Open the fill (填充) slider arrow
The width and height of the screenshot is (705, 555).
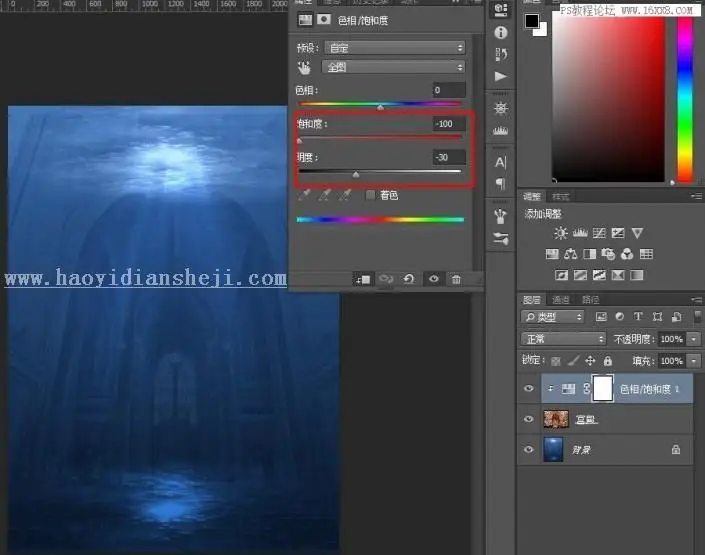click(694, 361)
